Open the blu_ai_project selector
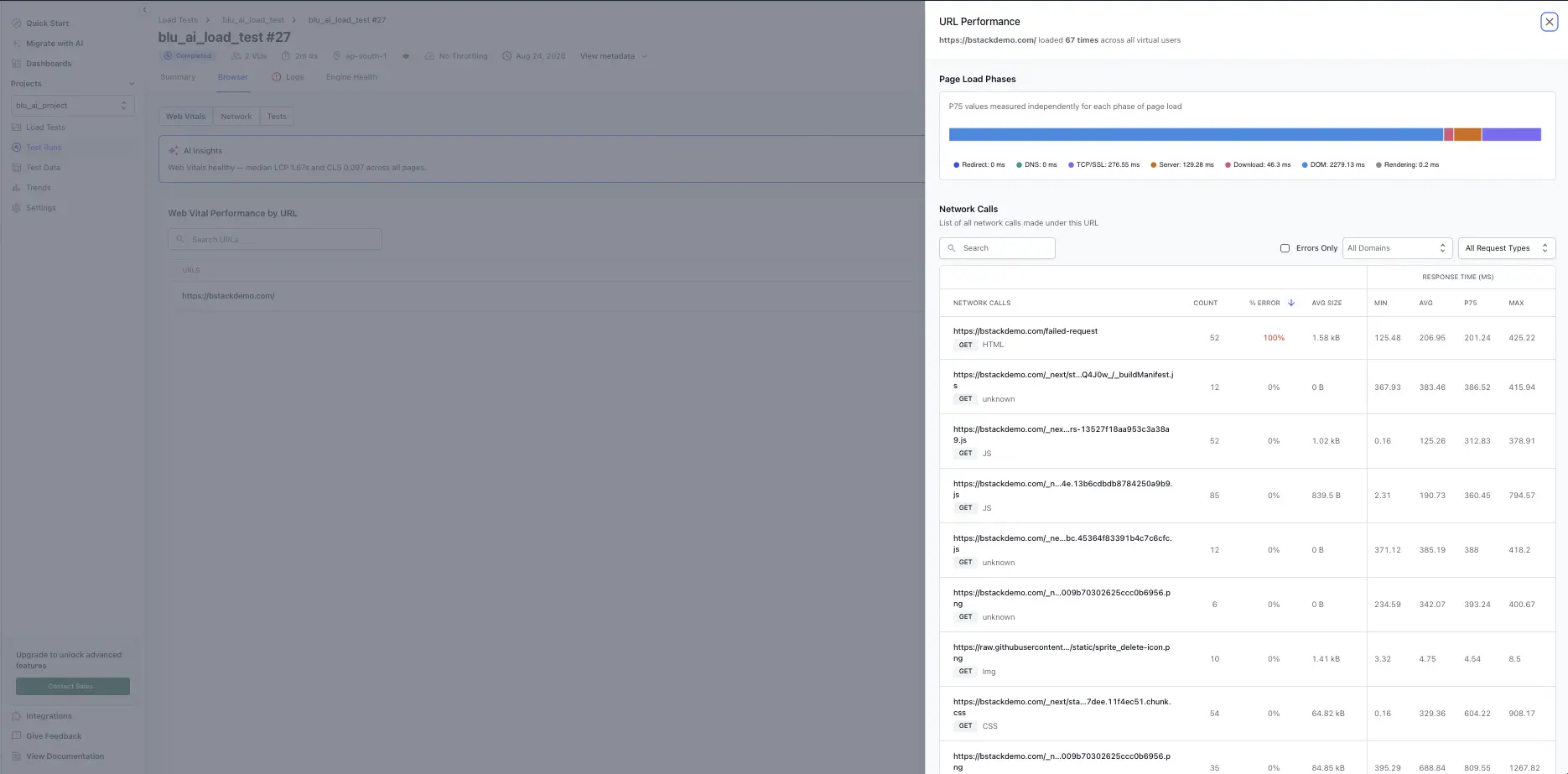The height and width of the screenshot is (774, 1568). [72, 106]
